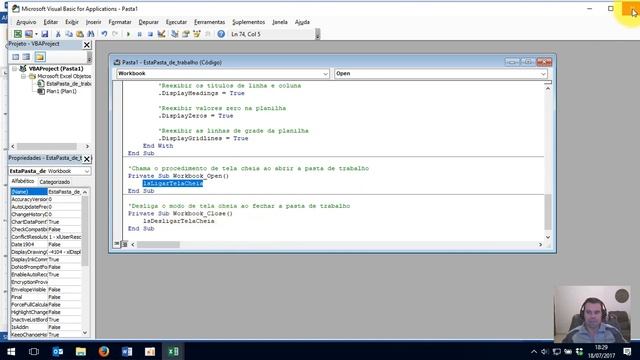Toggle Design Mode icon

point(161,34)
